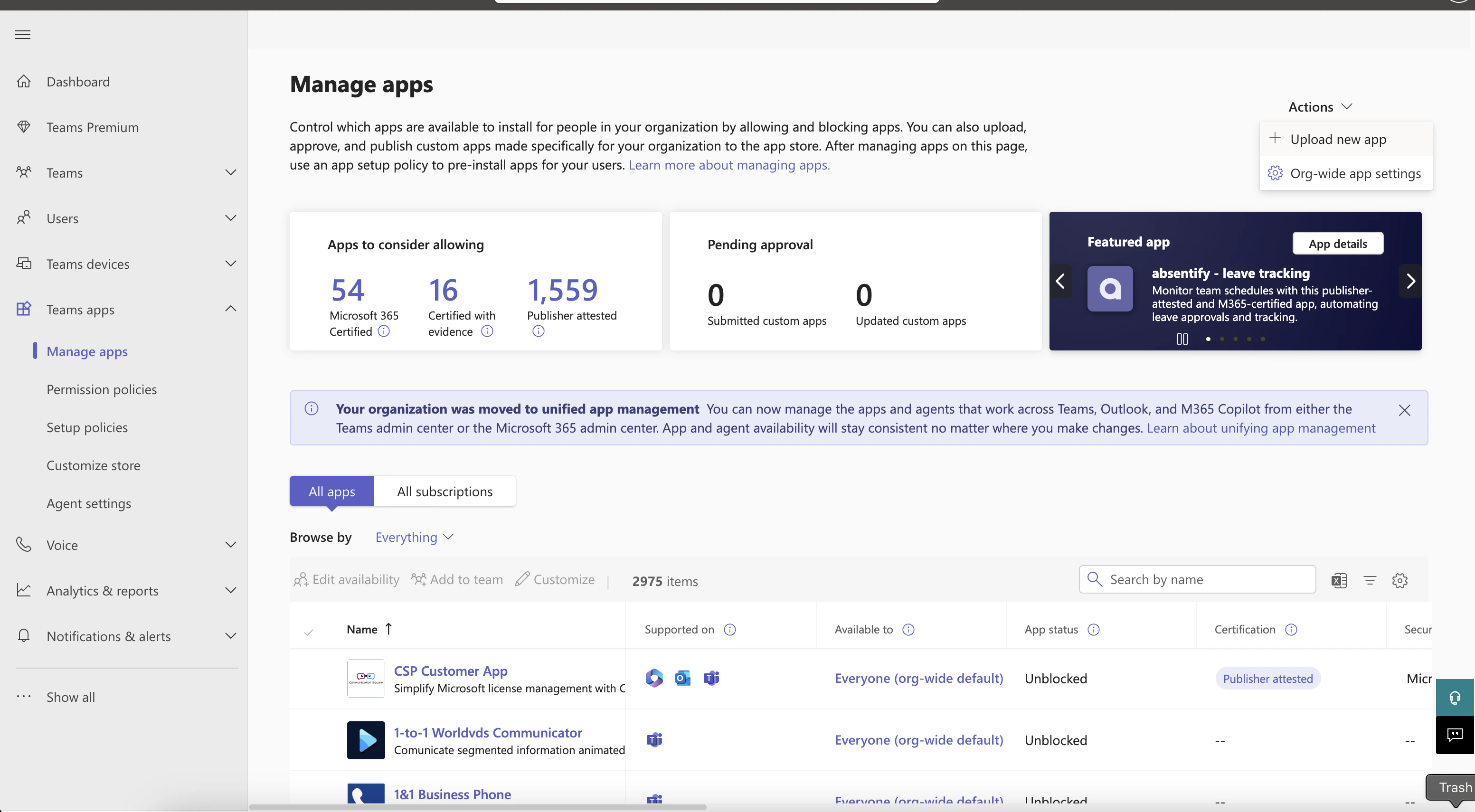Select Upload new app from Actions menu

coord(1346,139)
